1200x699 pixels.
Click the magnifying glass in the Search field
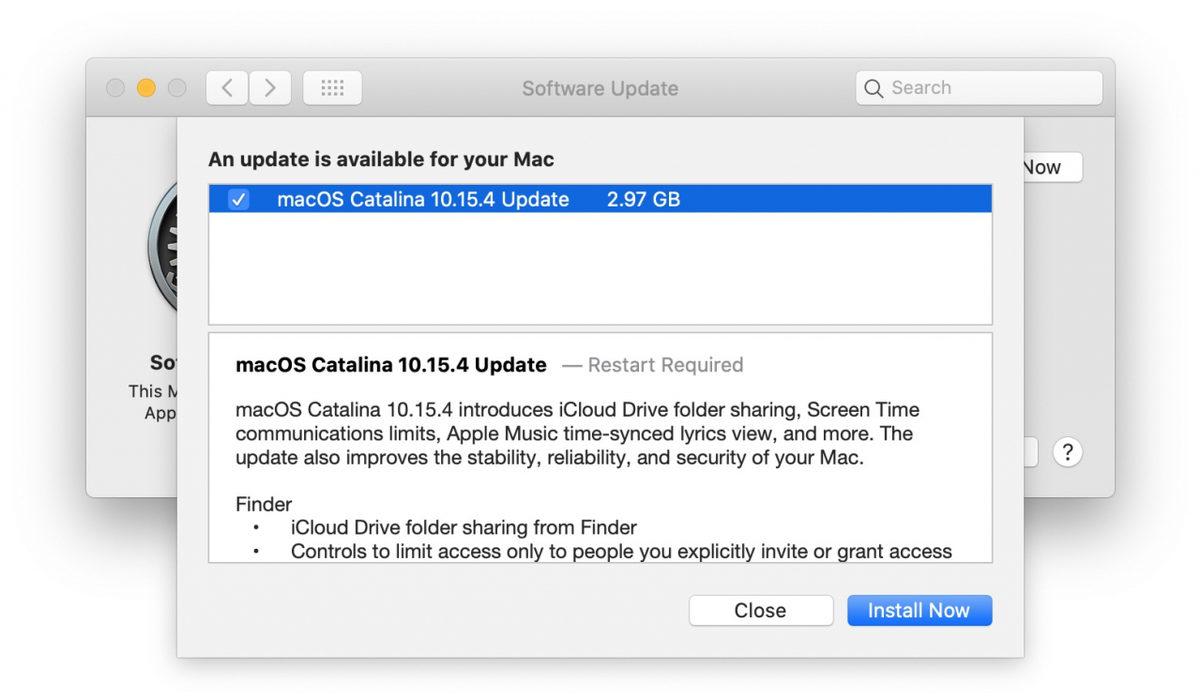[x=875, y=88]
